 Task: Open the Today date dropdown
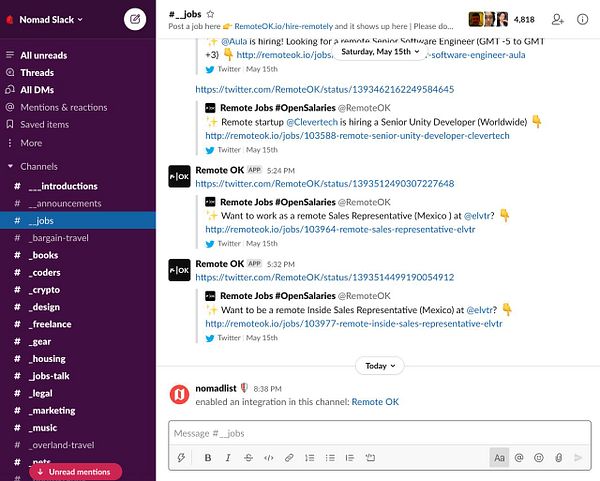click(x=380, y=366)
